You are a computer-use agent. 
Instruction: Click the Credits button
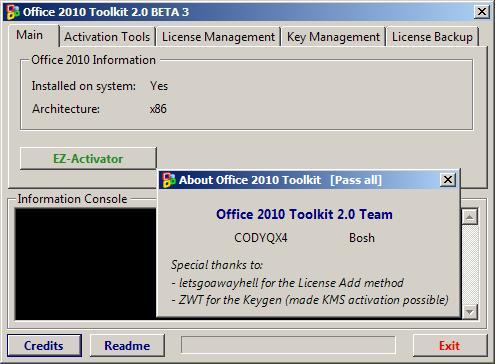(44, 345)
